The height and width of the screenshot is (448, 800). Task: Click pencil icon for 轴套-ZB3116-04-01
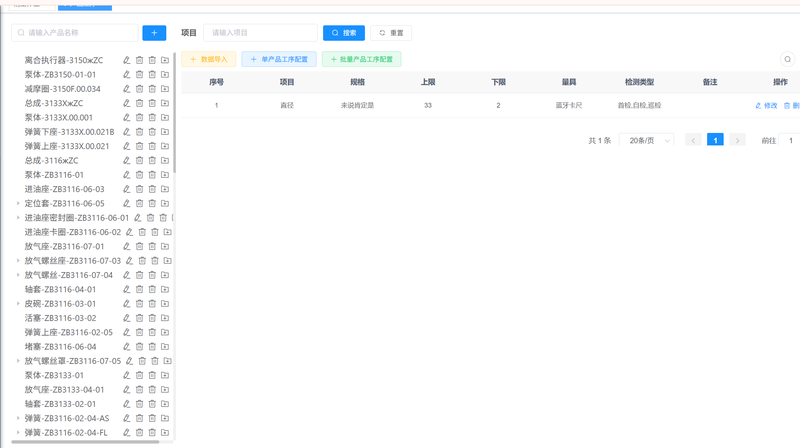pos(127,289)
